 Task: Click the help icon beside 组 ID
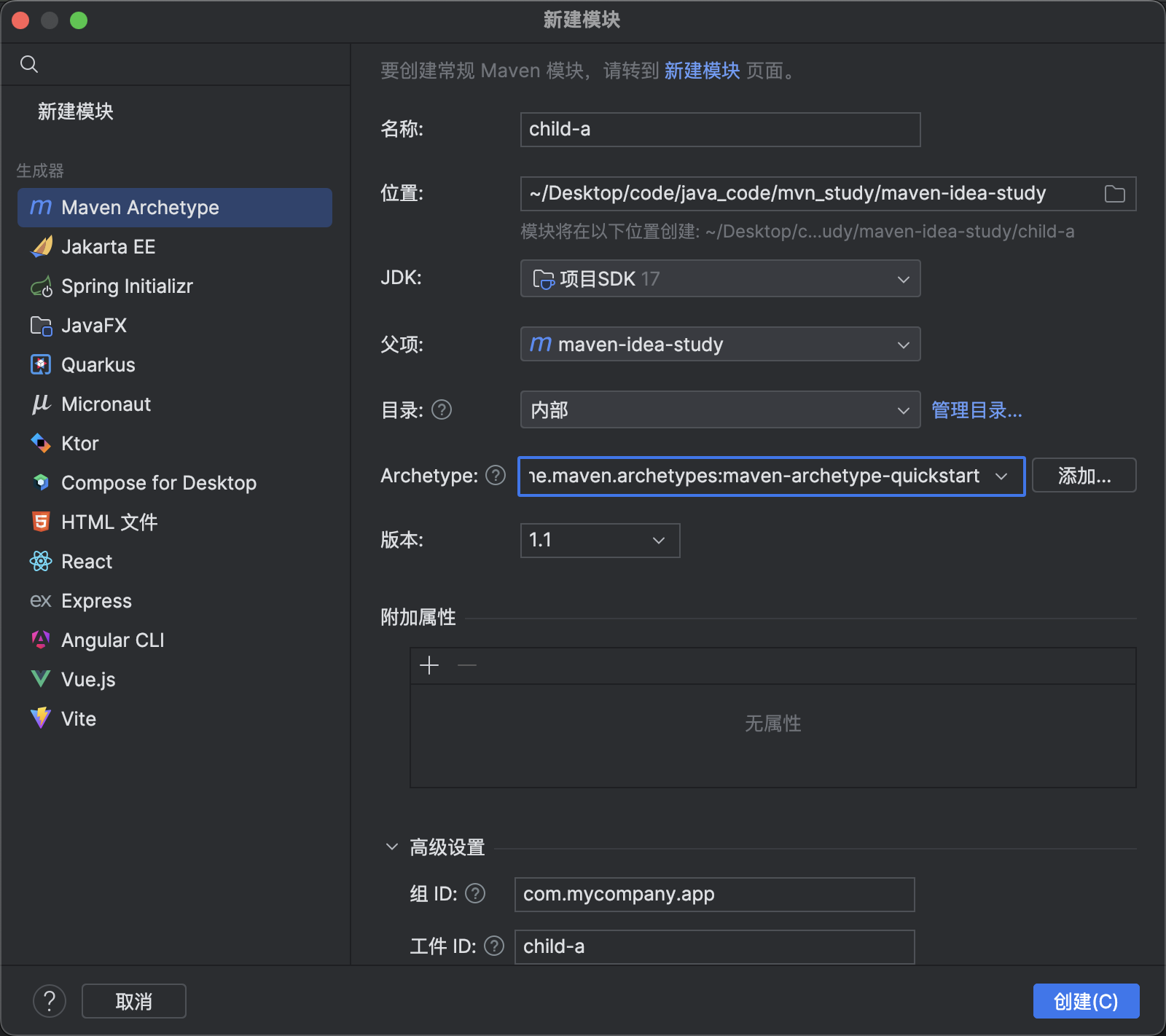point(475,893)
